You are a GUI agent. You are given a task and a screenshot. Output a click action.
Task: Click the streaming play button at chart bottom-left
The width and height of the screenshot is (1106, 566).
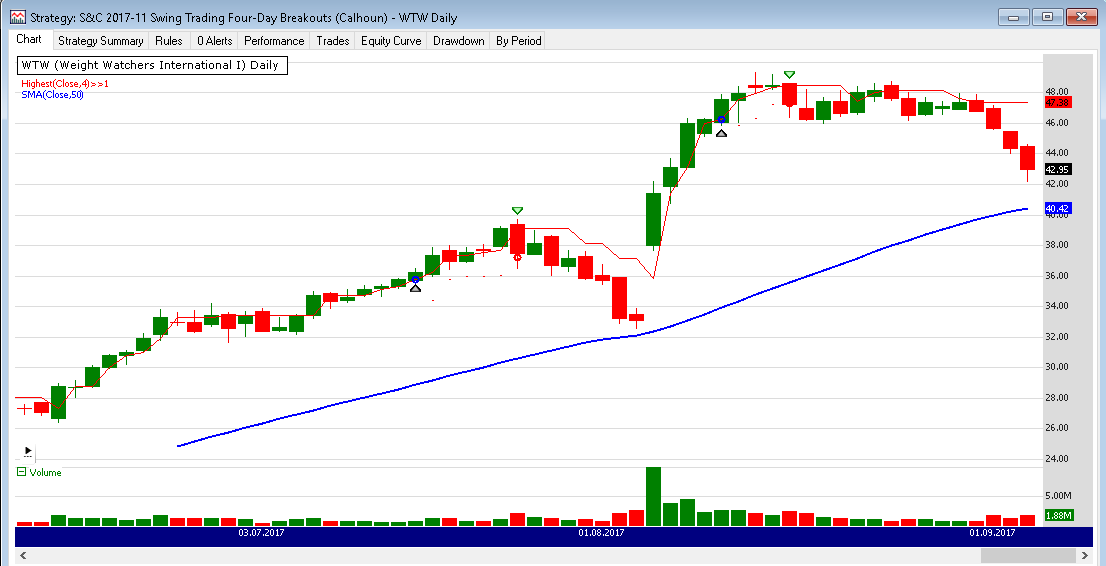[x=28, y=451]
